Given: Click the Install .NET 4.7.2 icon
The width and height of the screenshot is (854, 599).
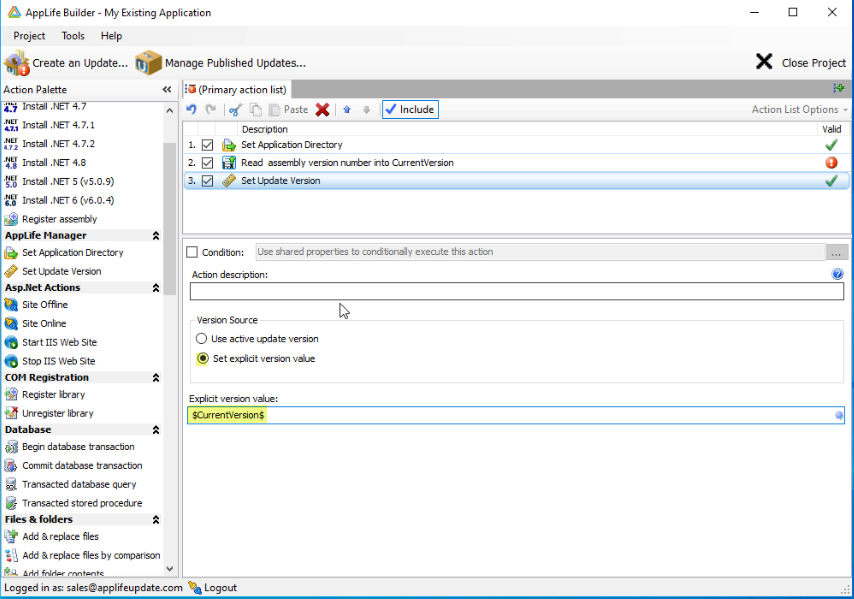Looking at the screenshot, I should pyautogui.click(x=11, y=144).
